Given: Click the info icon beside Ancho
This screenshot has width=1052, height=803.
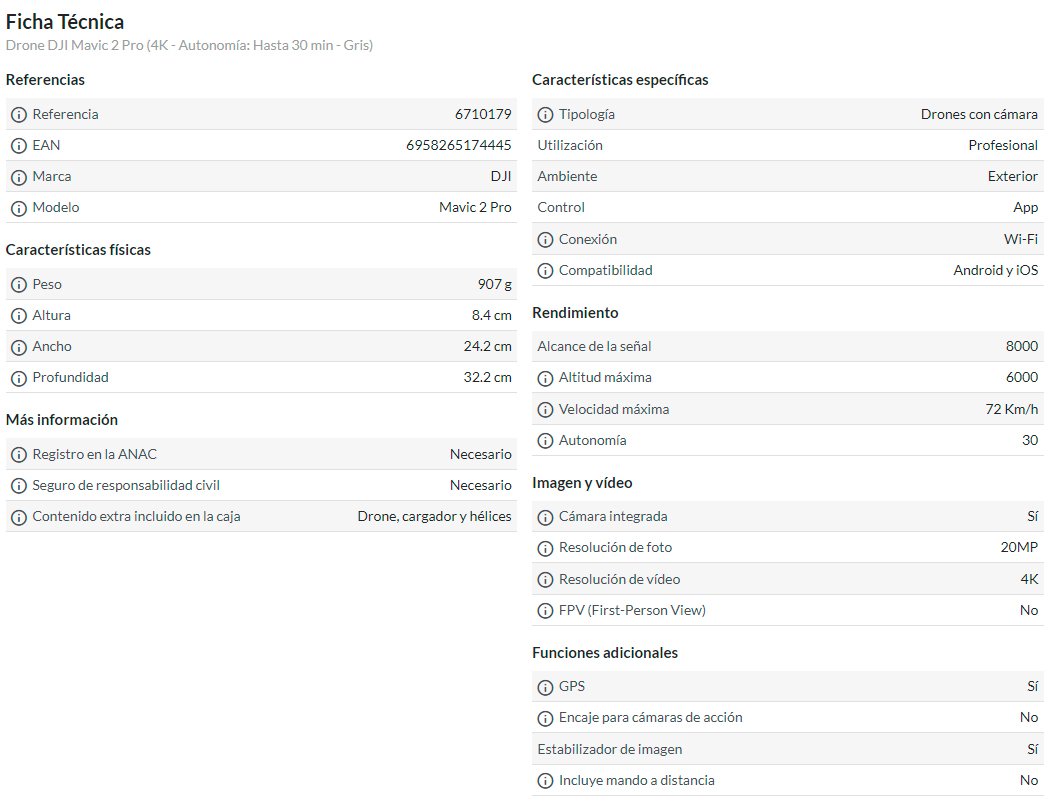Looking at the screenshot, I should coord(19,347).
